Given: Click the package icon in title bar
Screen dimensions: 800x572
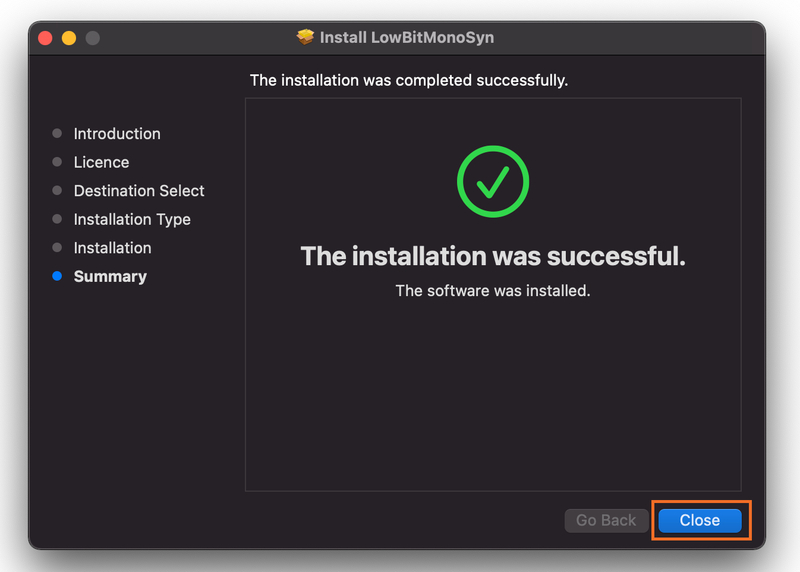Looking at the screenshot, I should point(305,37).
